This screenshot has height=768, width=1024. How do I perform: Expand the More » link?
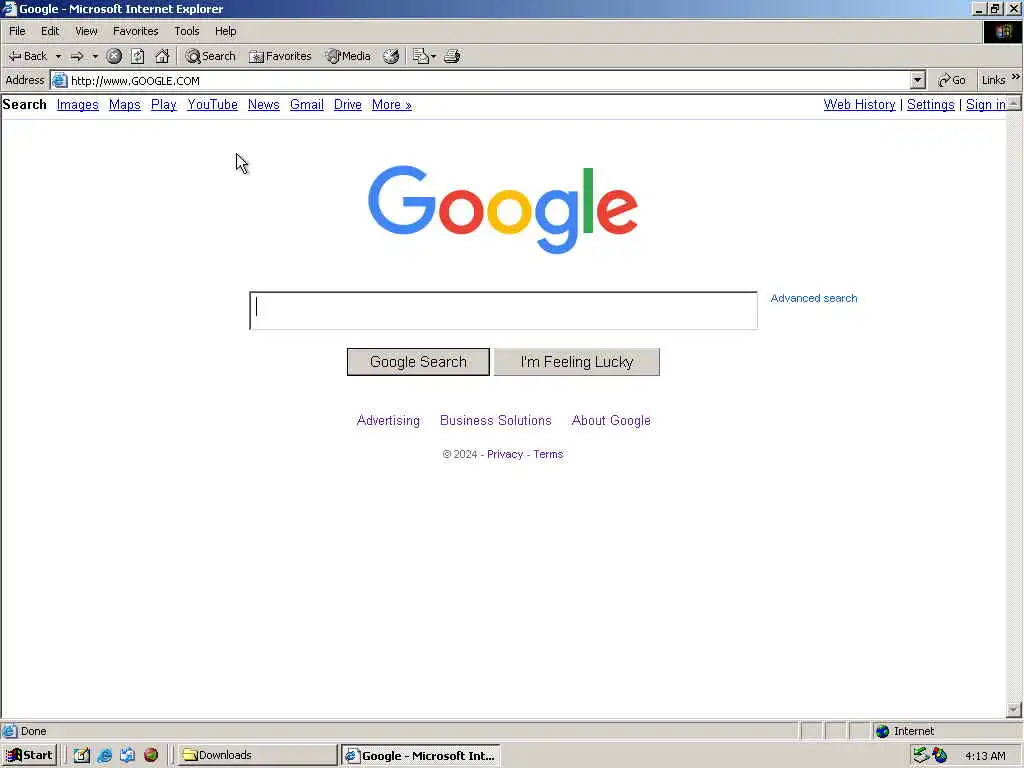point(392,104)
